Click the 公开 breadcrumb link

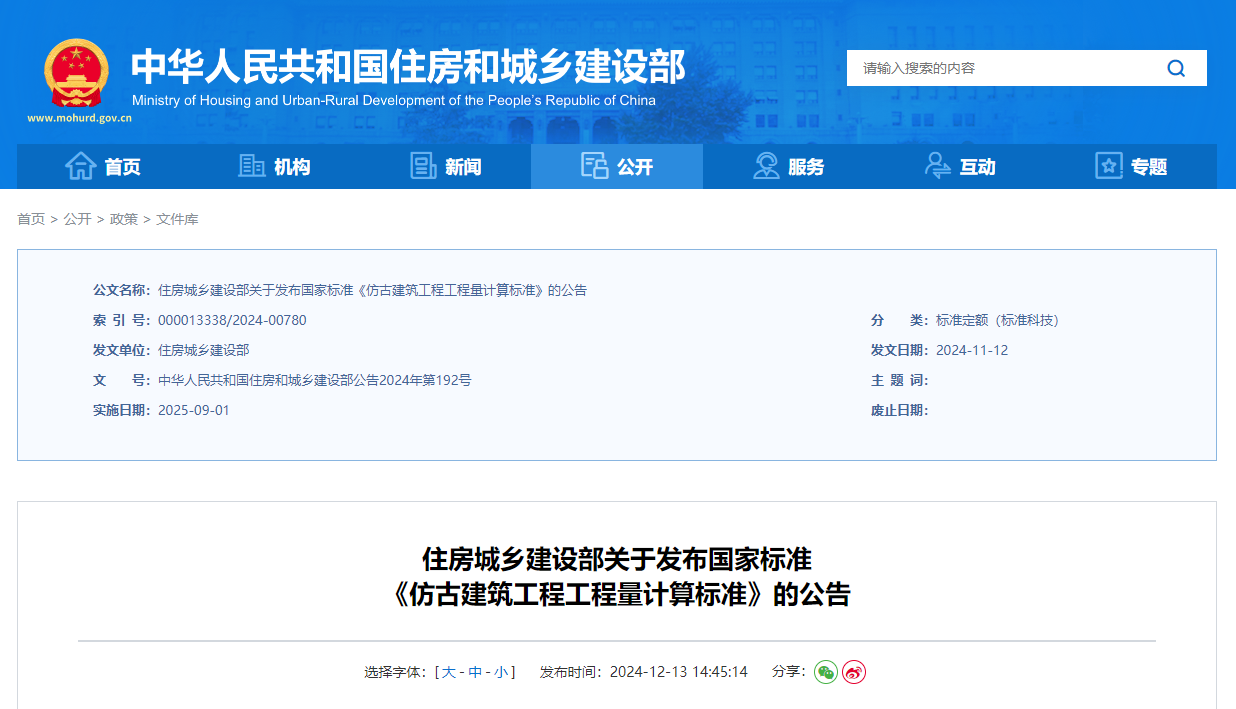tap(77, 218)
